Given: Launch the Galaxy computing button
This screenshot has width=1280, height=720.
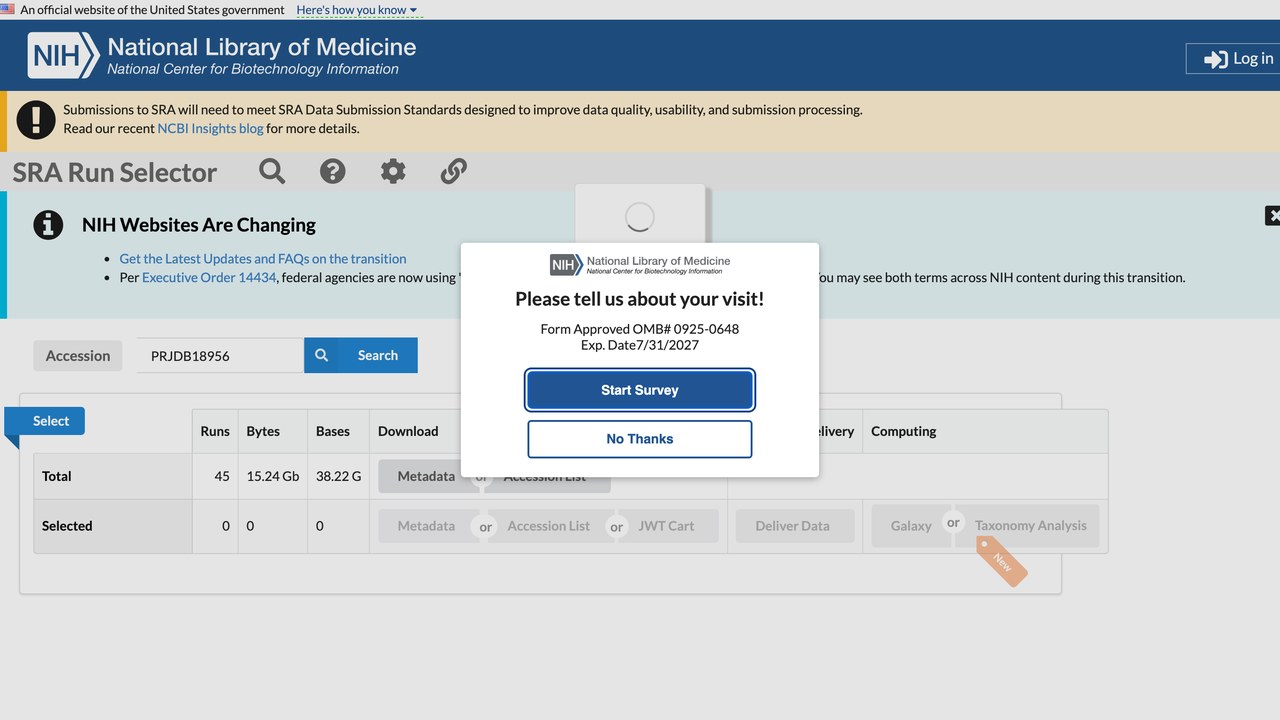Looking at the screenshot, I should [x=911, y=526].
